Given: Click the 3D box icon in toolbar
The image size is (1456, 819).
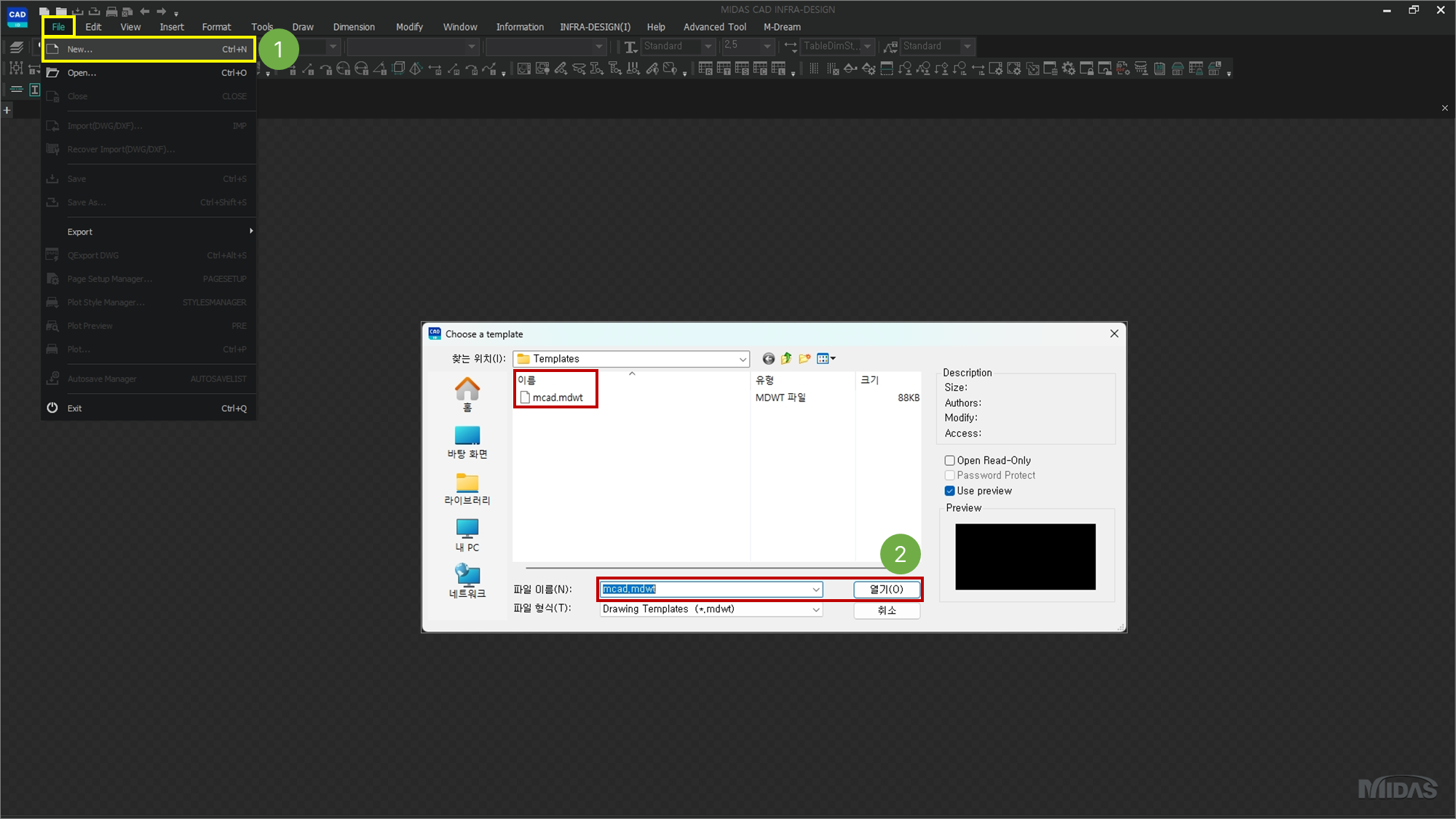Looking at the screenshot, I should pyautogui.click(x=398, y=68).
